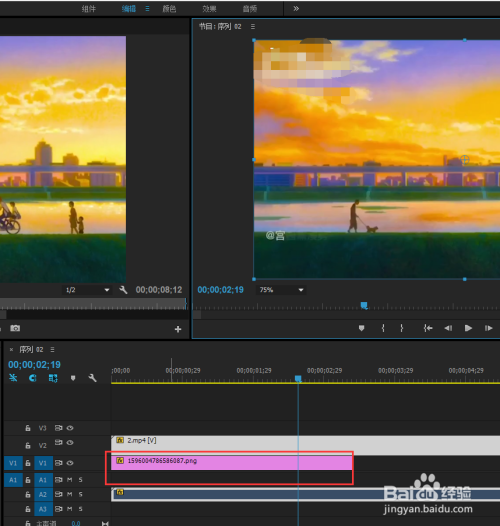The height and width of the screenshot is (526, 500).
Task: Toggle lock on track V1
Action: pos(28,463)
